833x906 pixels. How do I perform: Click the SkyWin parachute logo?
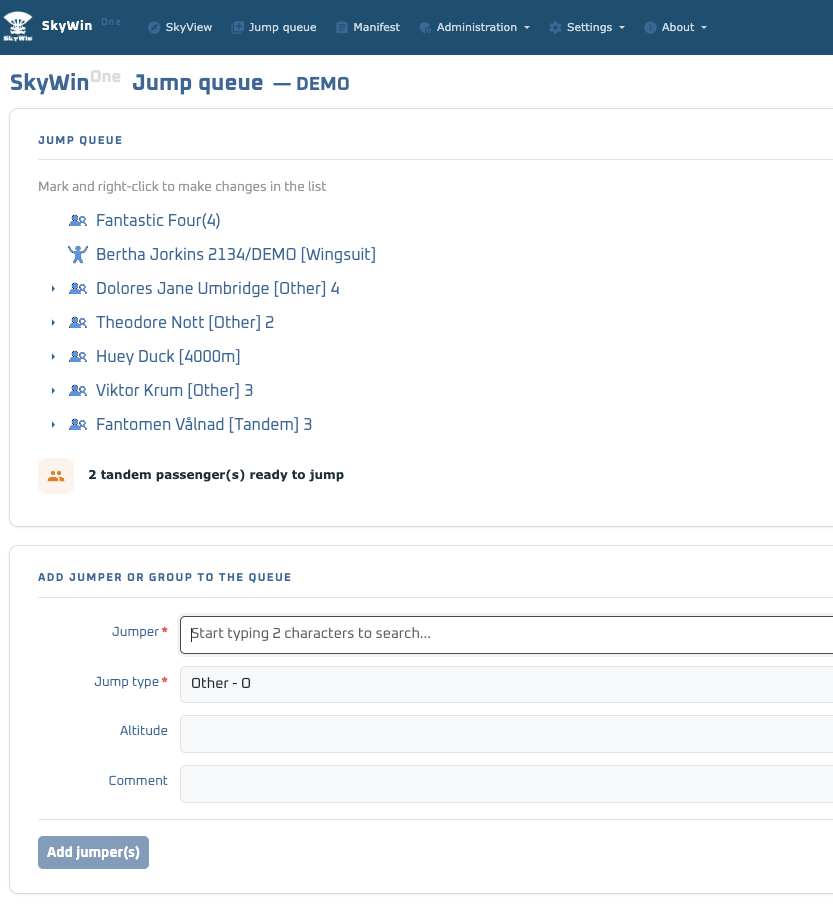[18, 27]
